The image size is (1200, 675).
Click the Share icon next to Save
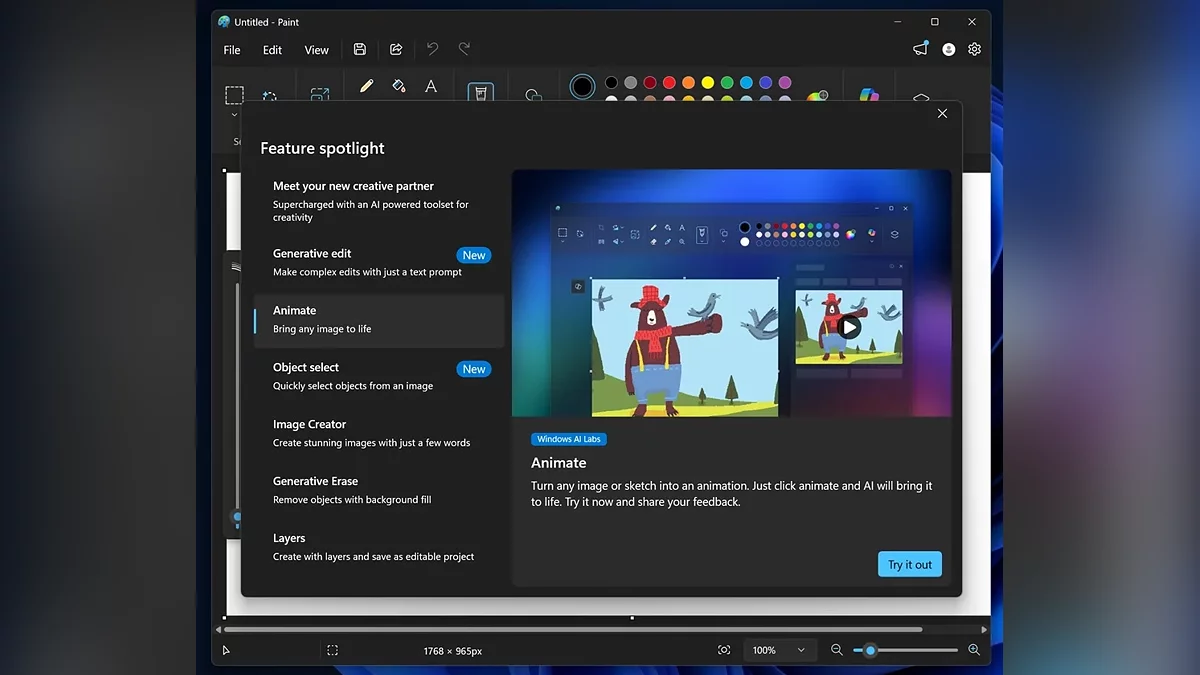[x=396, y=49]
